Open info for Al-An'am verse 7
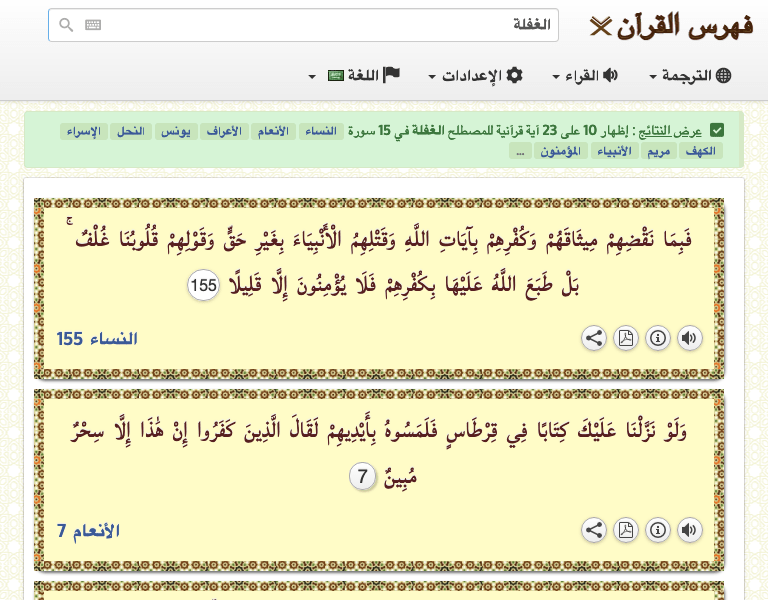 tap(657, 530)
